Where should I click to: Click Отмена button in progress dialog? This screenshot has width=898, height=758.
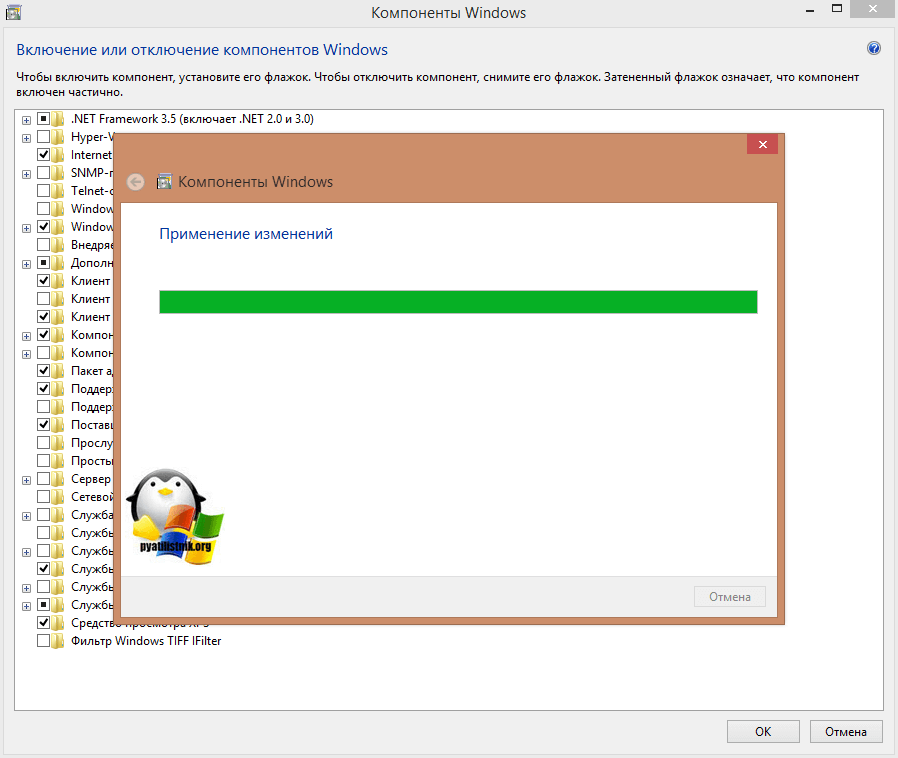(x=730, y=597)
